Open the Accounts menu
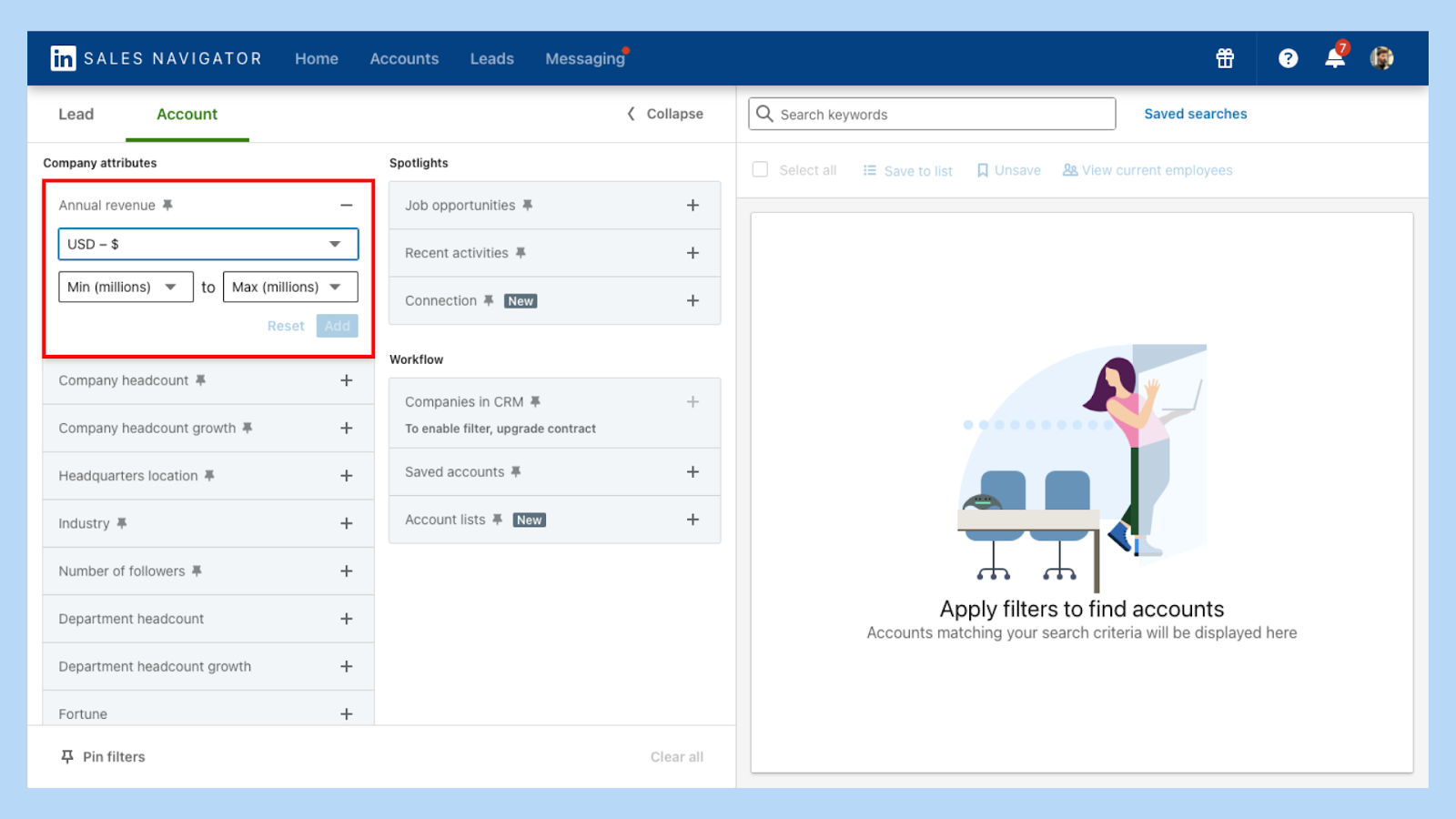Screen dimensions: 1456x819 coord(404,58)
